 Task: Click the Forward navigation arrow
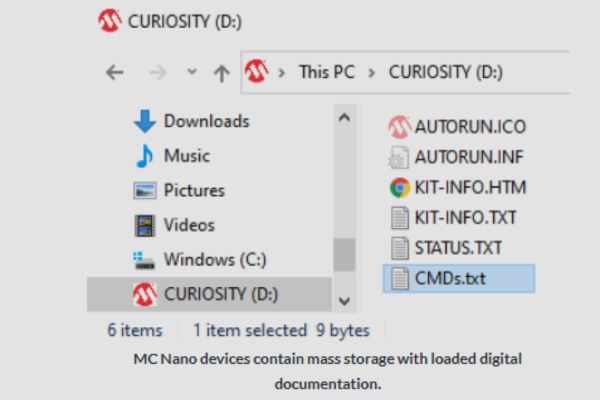(x=156, y=73)
